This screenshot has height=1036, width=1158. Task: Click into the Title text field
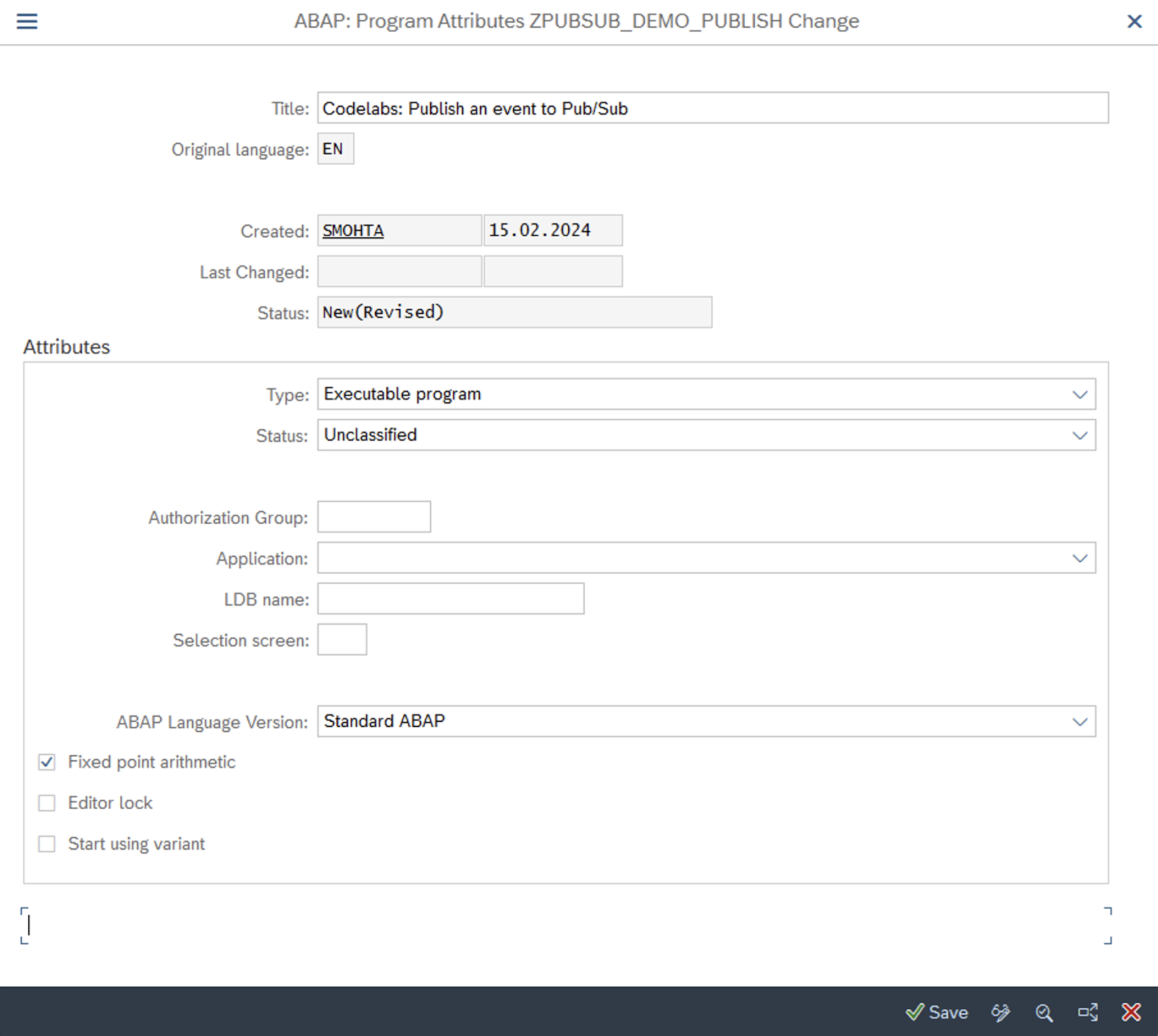click(712, 109)
